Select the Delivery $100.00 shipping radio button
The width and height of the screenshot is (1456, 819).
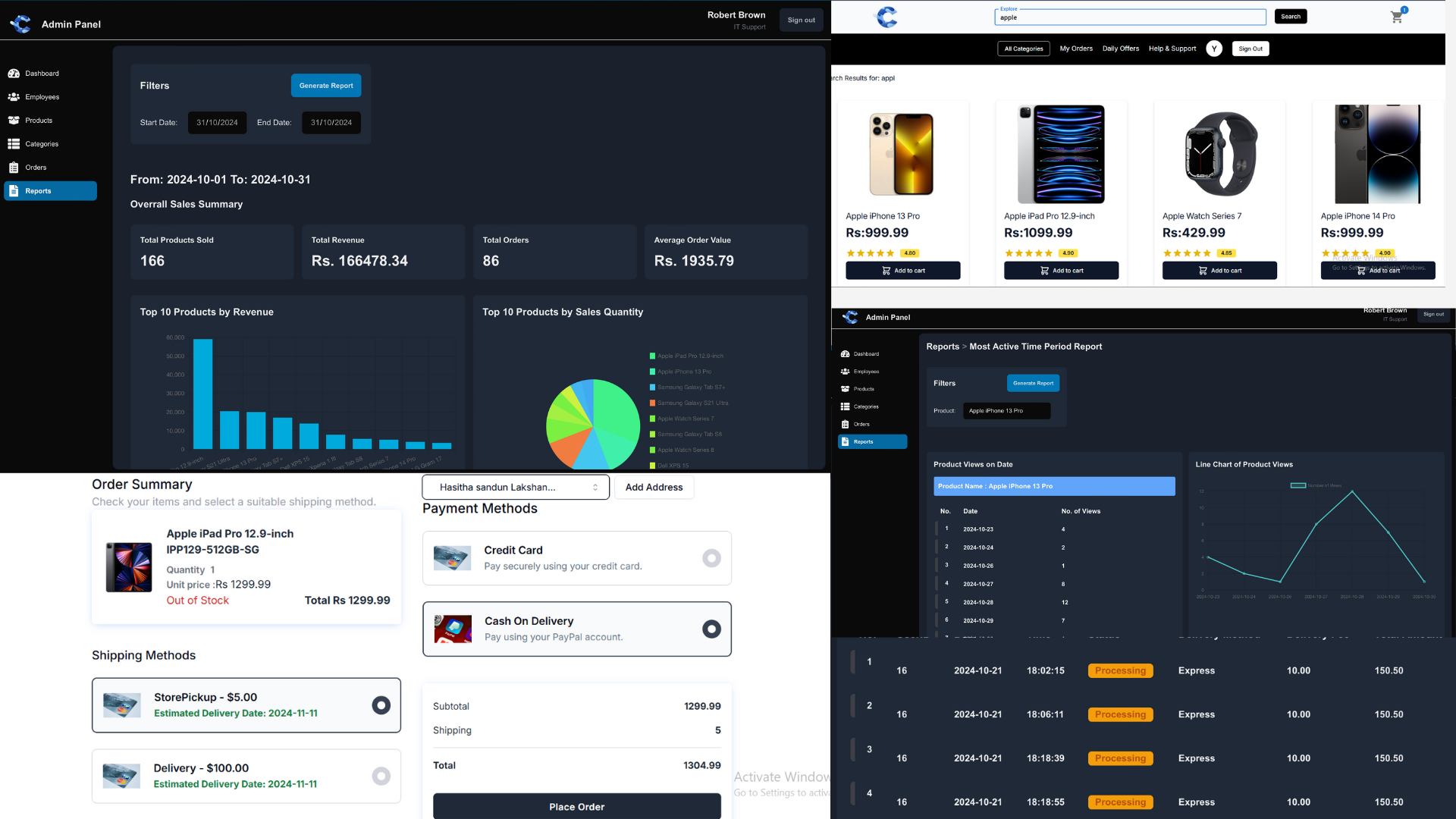pyautogui.click(x=381, y=776)
